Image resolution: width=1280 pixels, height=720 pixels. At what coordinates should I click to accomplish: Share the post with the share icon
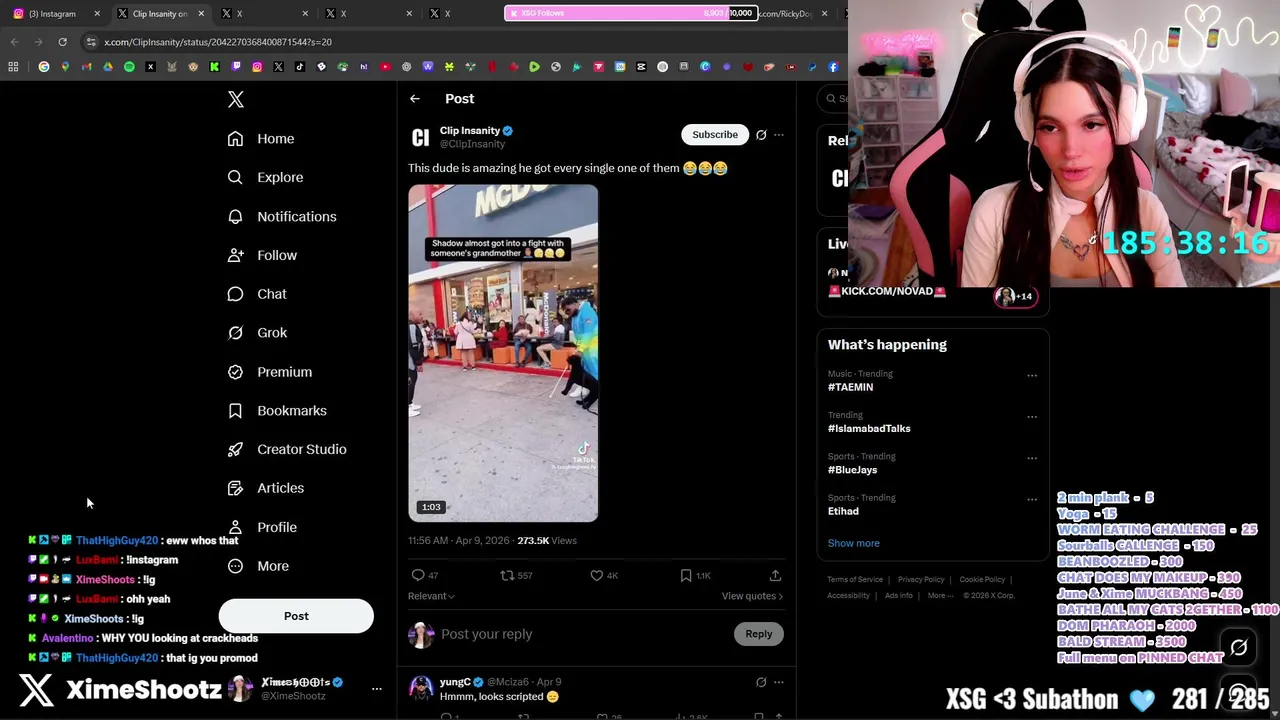tap(775, 575)
